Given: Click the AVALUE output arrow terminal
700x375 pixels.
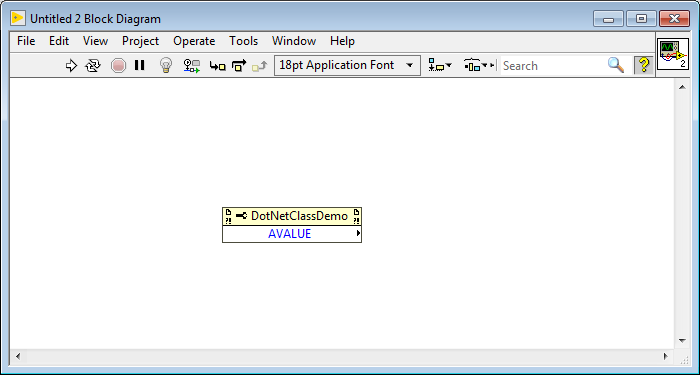Looking at the screenshot, I should 358,233.
